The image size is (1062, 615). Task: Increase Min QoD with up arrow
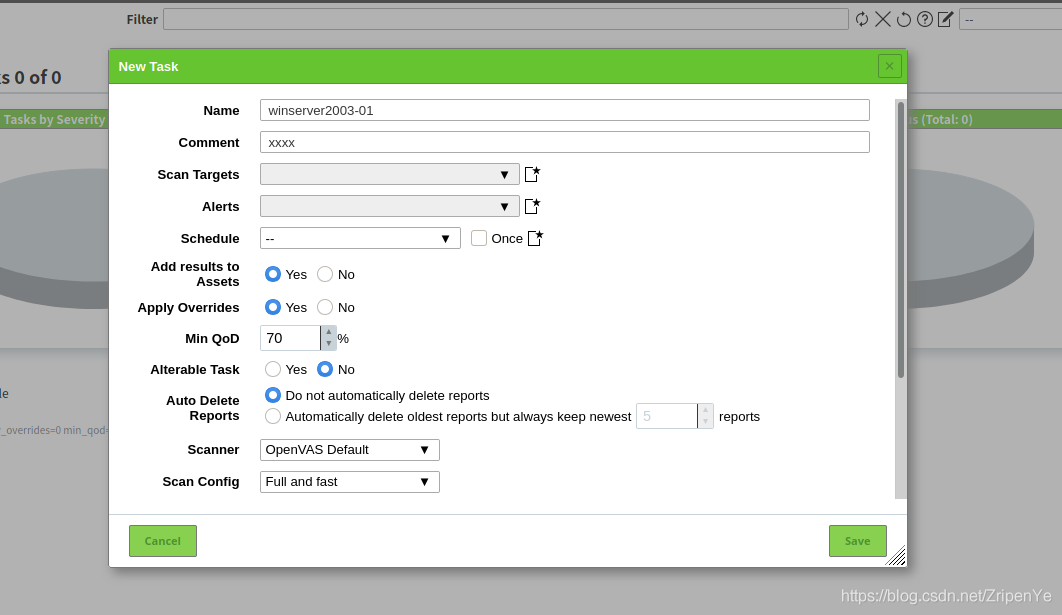point(328,332)
